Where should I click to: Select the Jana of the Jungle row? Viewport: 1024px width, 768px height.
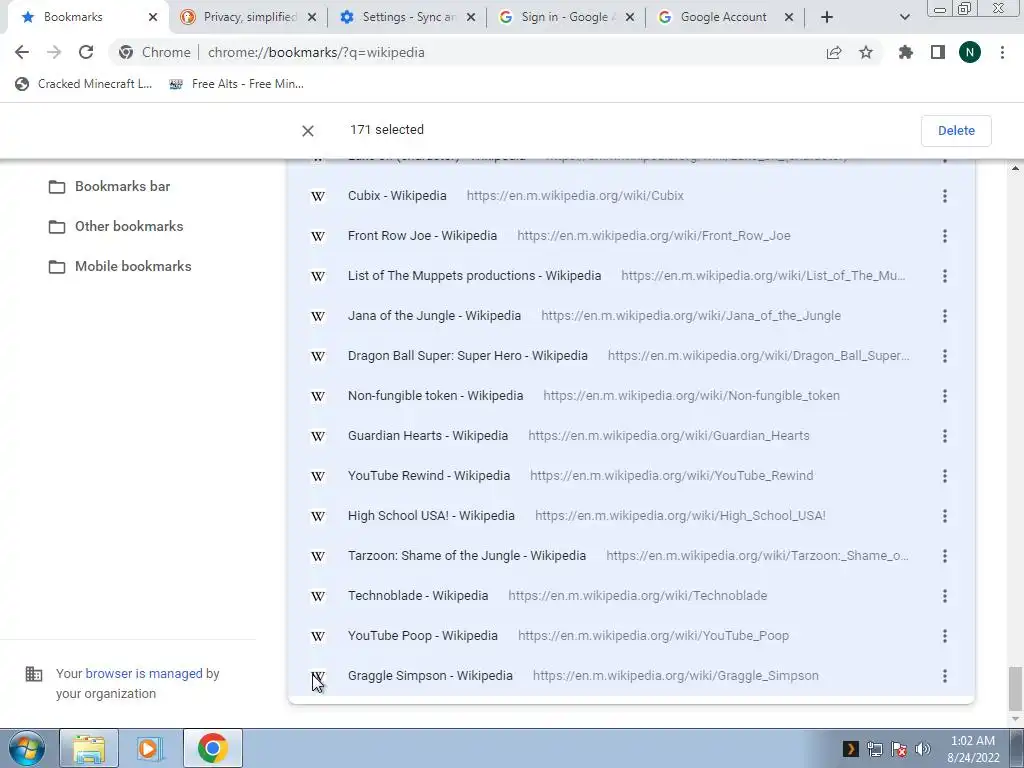coord(631,316)
